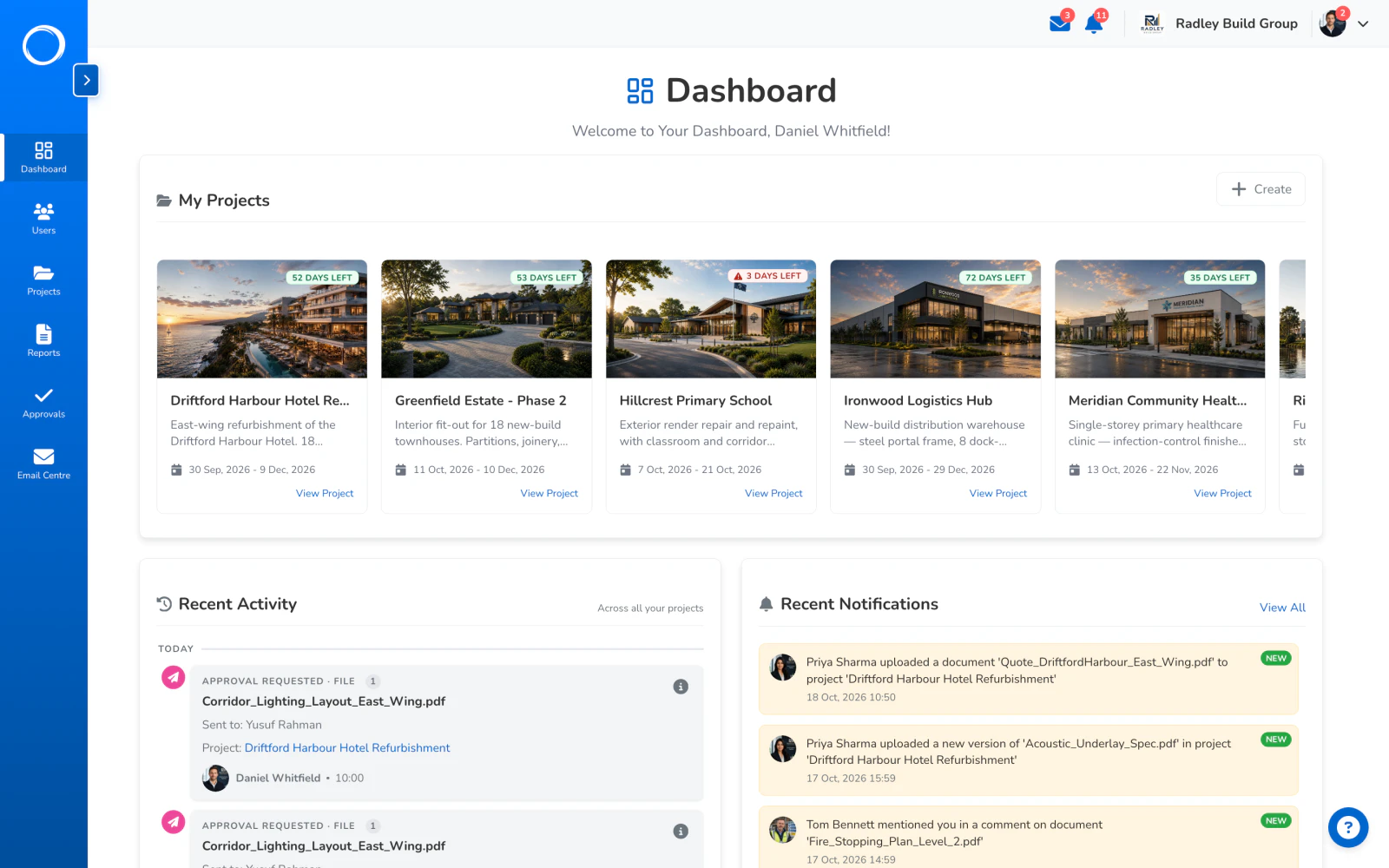Image resolution: width=1389 pixels, height=868 pixels.
Task: Click first activity's pink send icon
Action: (174, 677)
